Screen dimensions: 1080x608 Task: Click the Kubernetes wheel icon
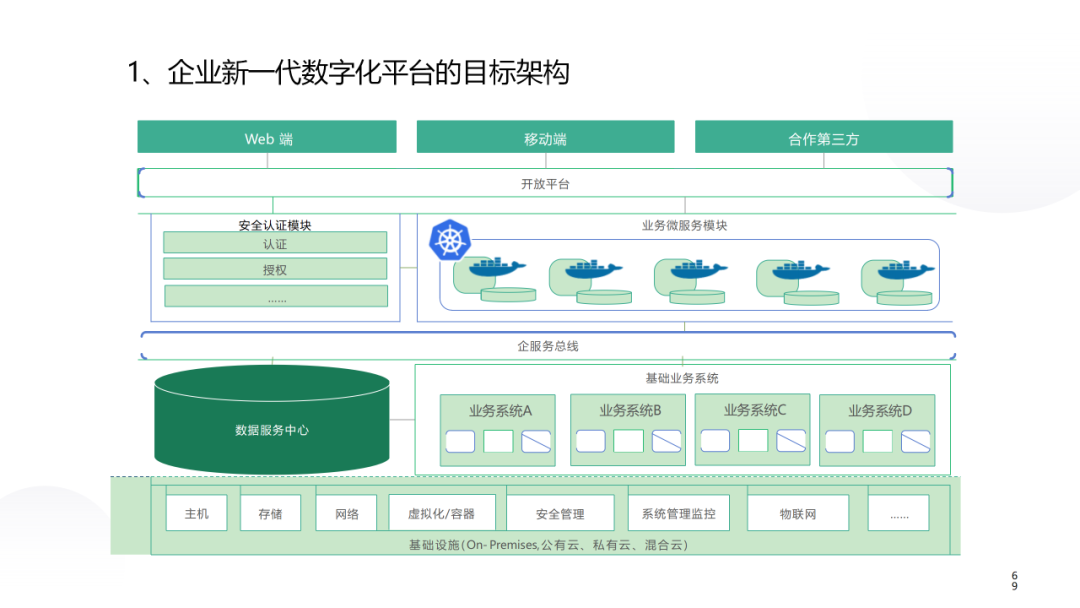pos(450,240)
